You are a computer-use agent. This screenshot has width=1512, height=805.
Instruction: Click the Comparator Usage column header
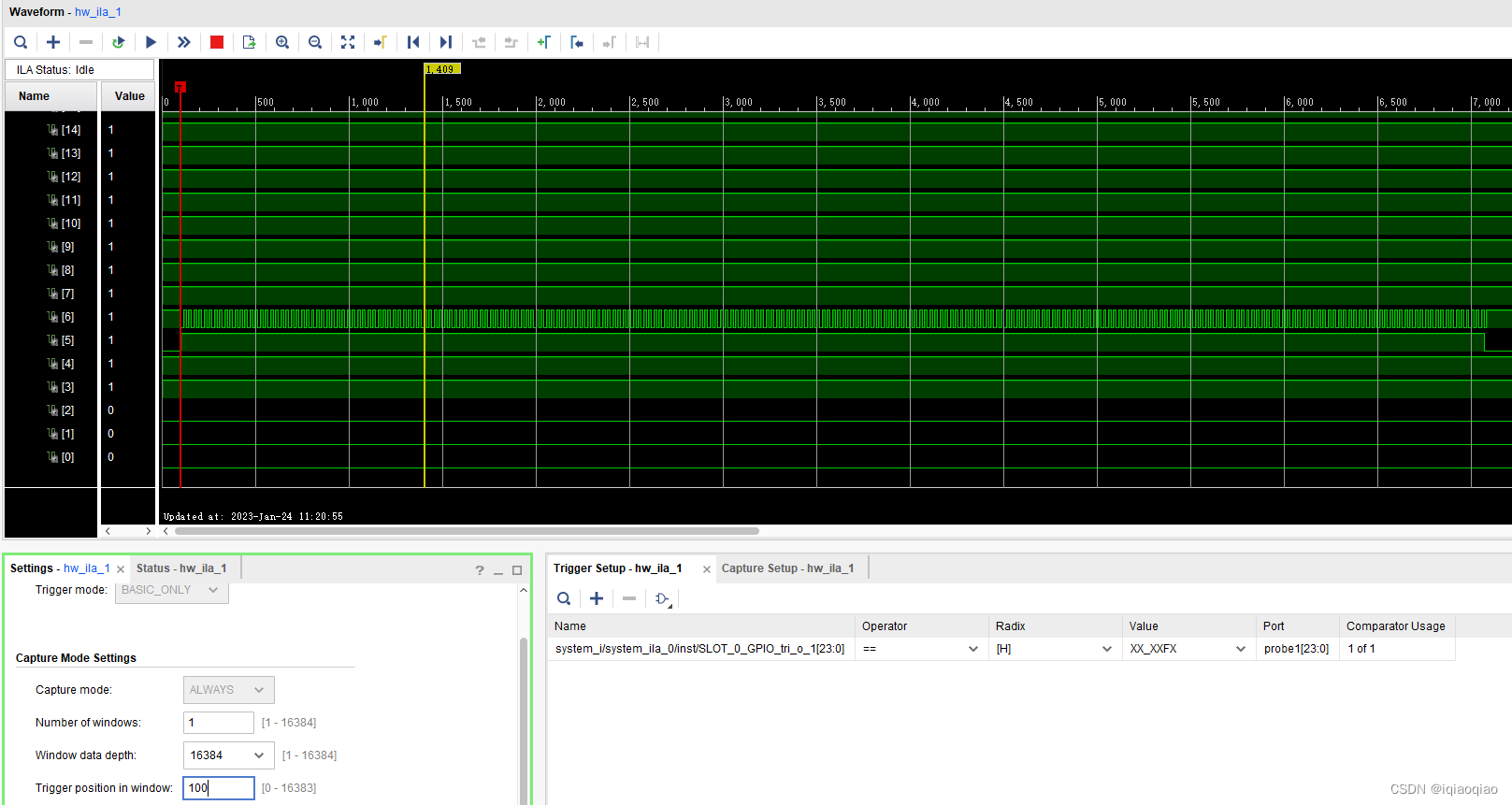click(1396, 626)
